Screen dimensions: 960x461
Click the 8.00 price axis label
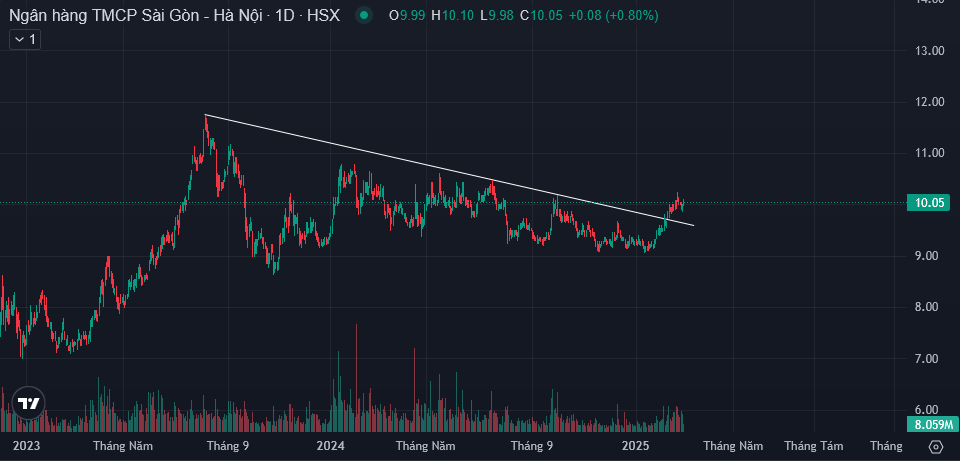(x=928, y=307)
